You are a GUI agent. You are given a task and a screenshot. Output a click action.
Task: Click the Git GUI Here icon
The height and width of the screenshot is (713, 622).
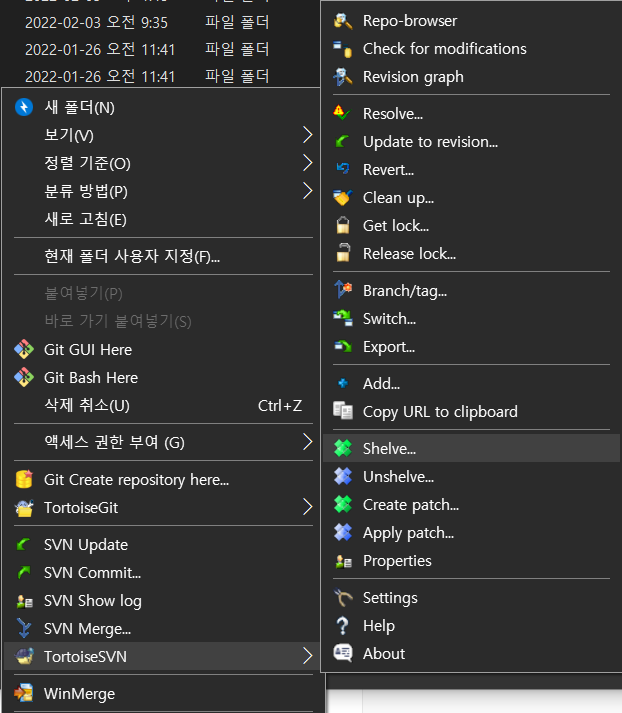(24, 349)
